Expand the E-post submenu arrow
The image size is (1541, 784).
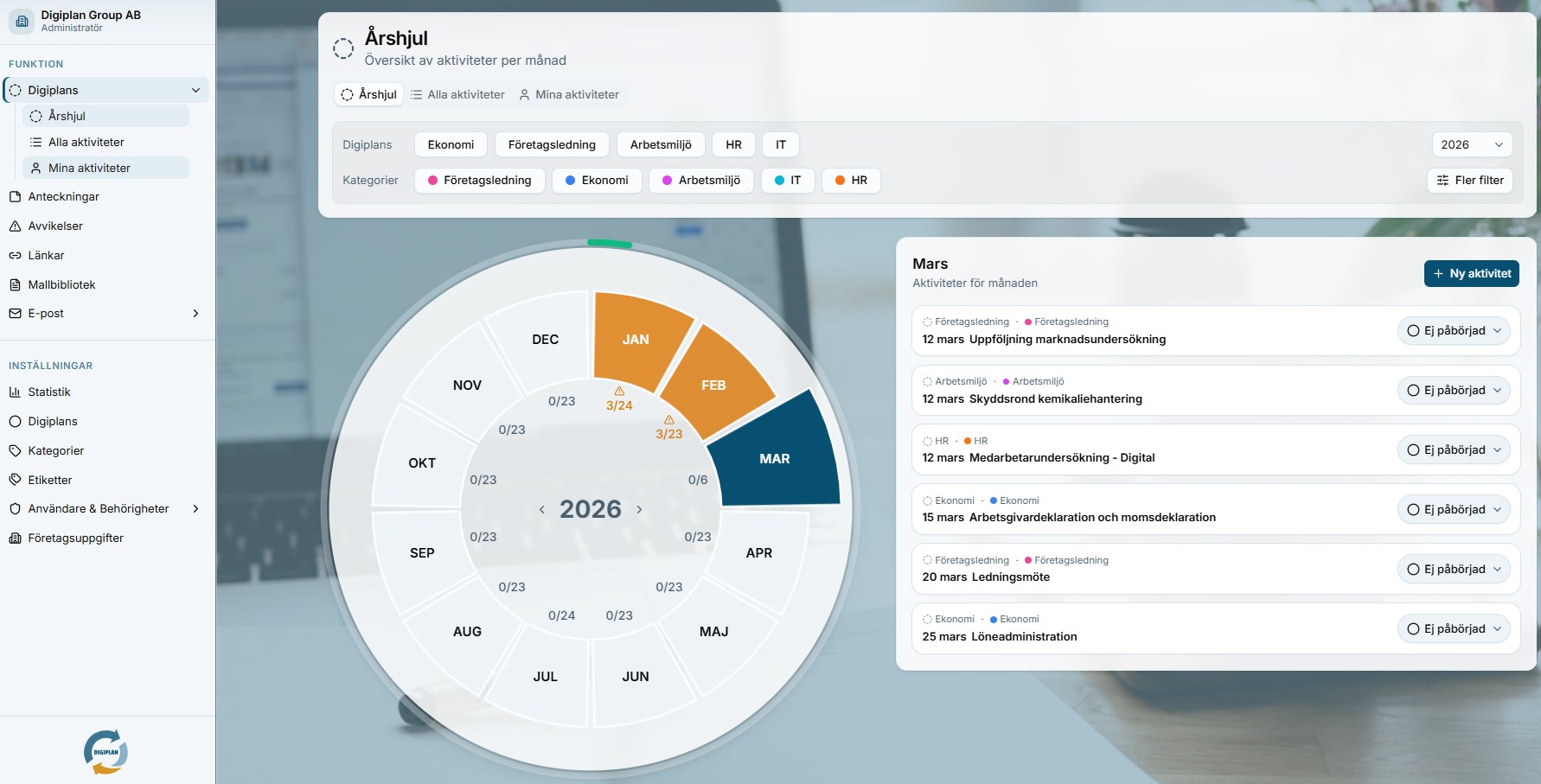[195, 314]
